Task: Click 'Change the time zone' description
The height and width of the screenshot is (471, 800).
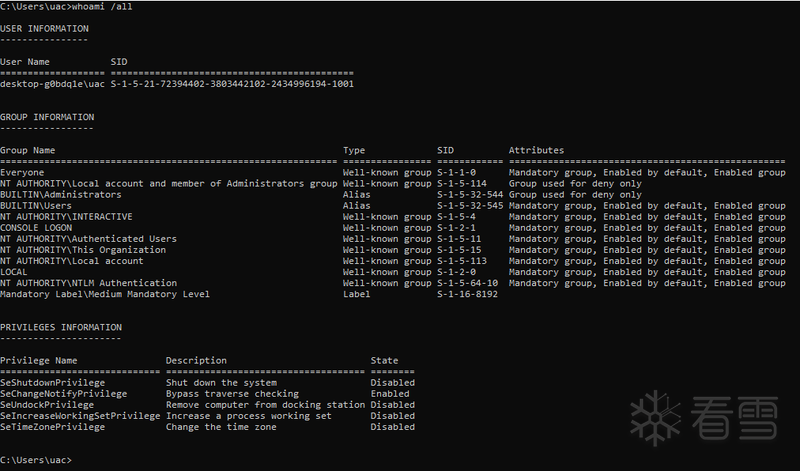Action: [x=221, y=427]
